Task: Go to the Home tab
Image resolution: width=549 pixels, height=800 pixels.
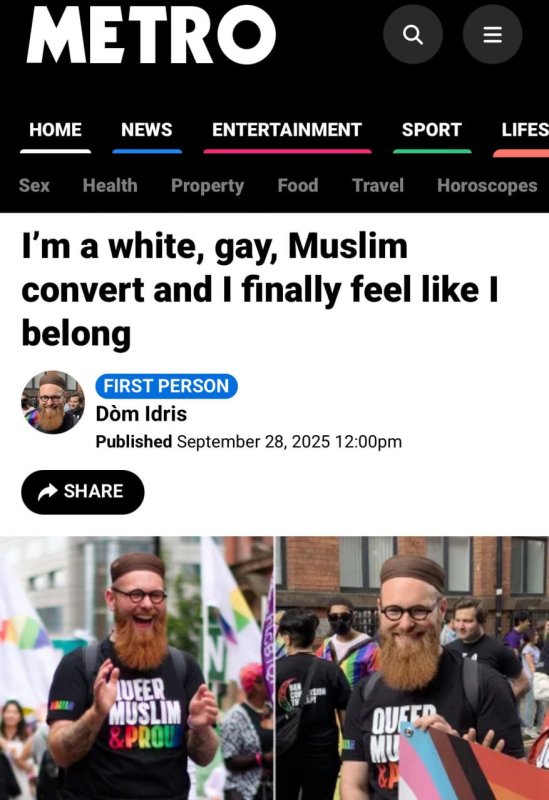Action: [x=55, y=130]
